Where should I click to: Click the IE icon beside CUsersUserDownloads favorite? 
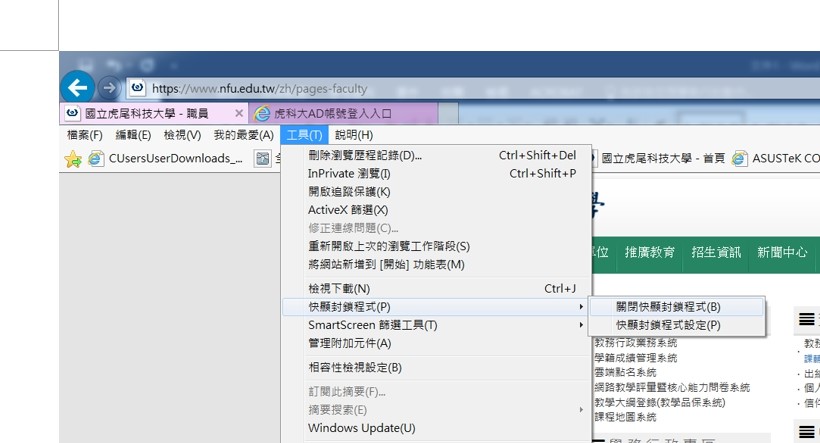[96, 158]
